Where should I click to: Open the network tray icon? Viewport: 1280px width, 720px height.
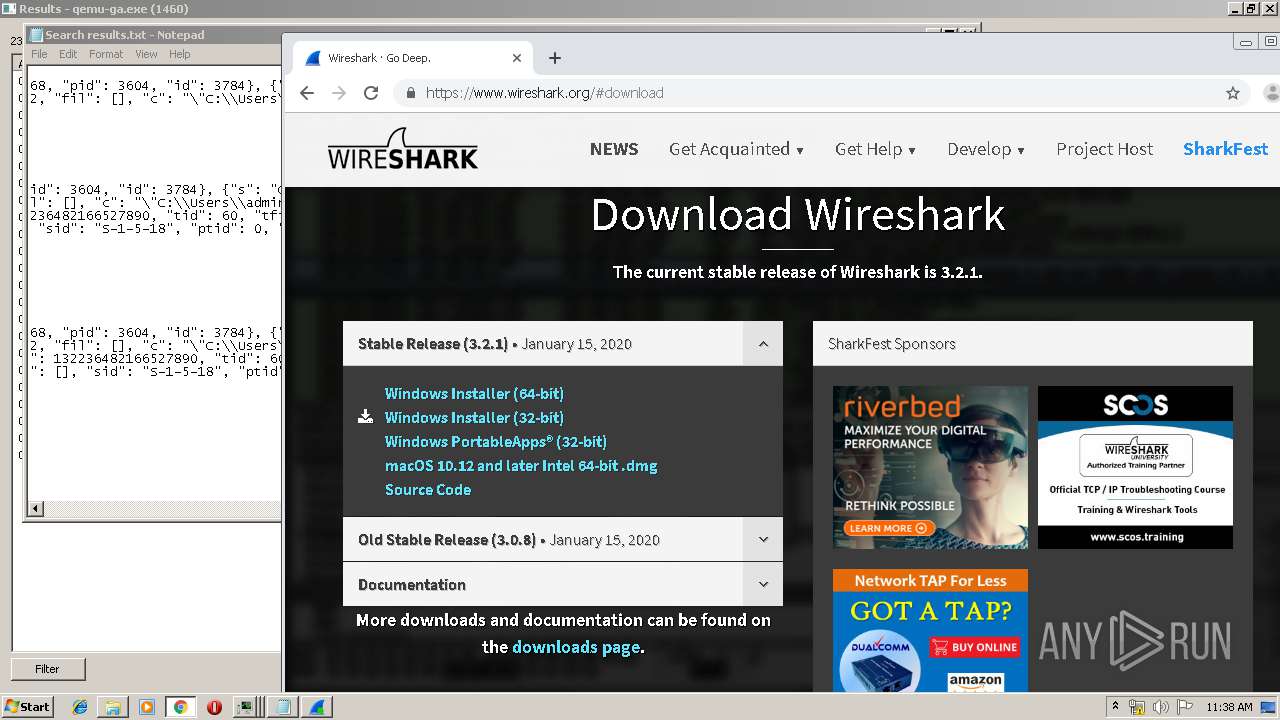click(1137, 707)
